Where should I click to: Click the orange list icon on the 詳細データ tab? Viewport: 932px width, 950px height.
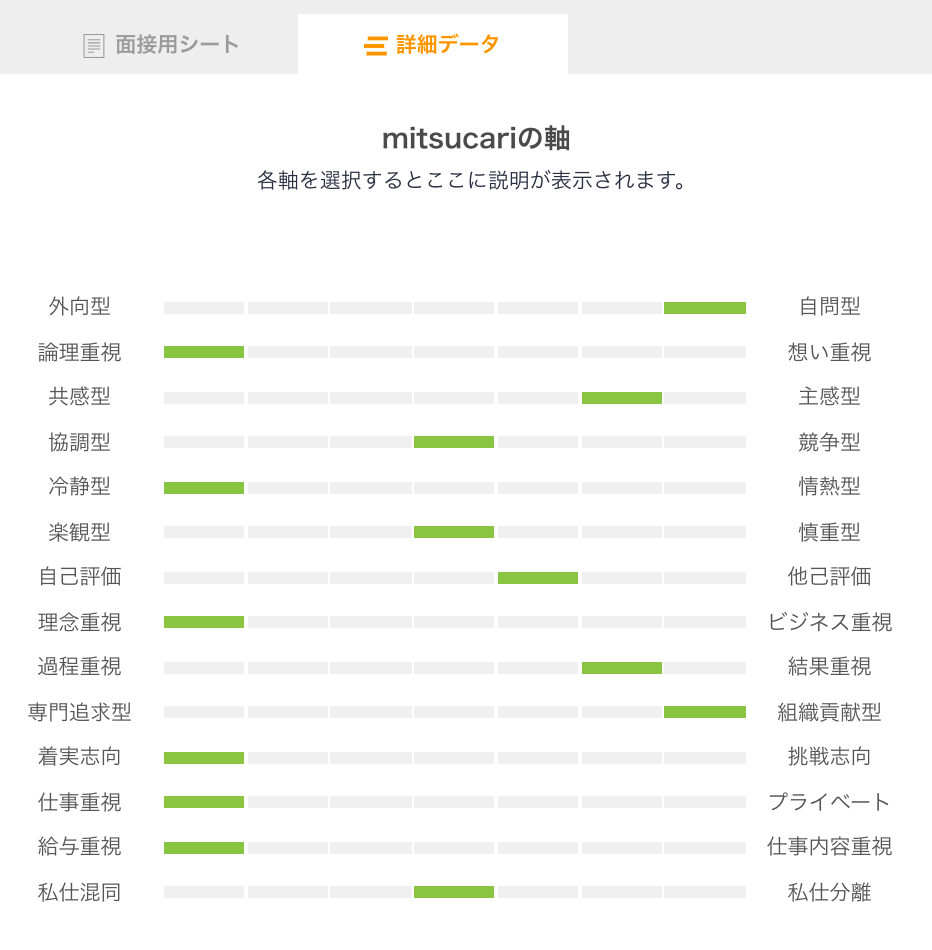click(x=375, y=44)
